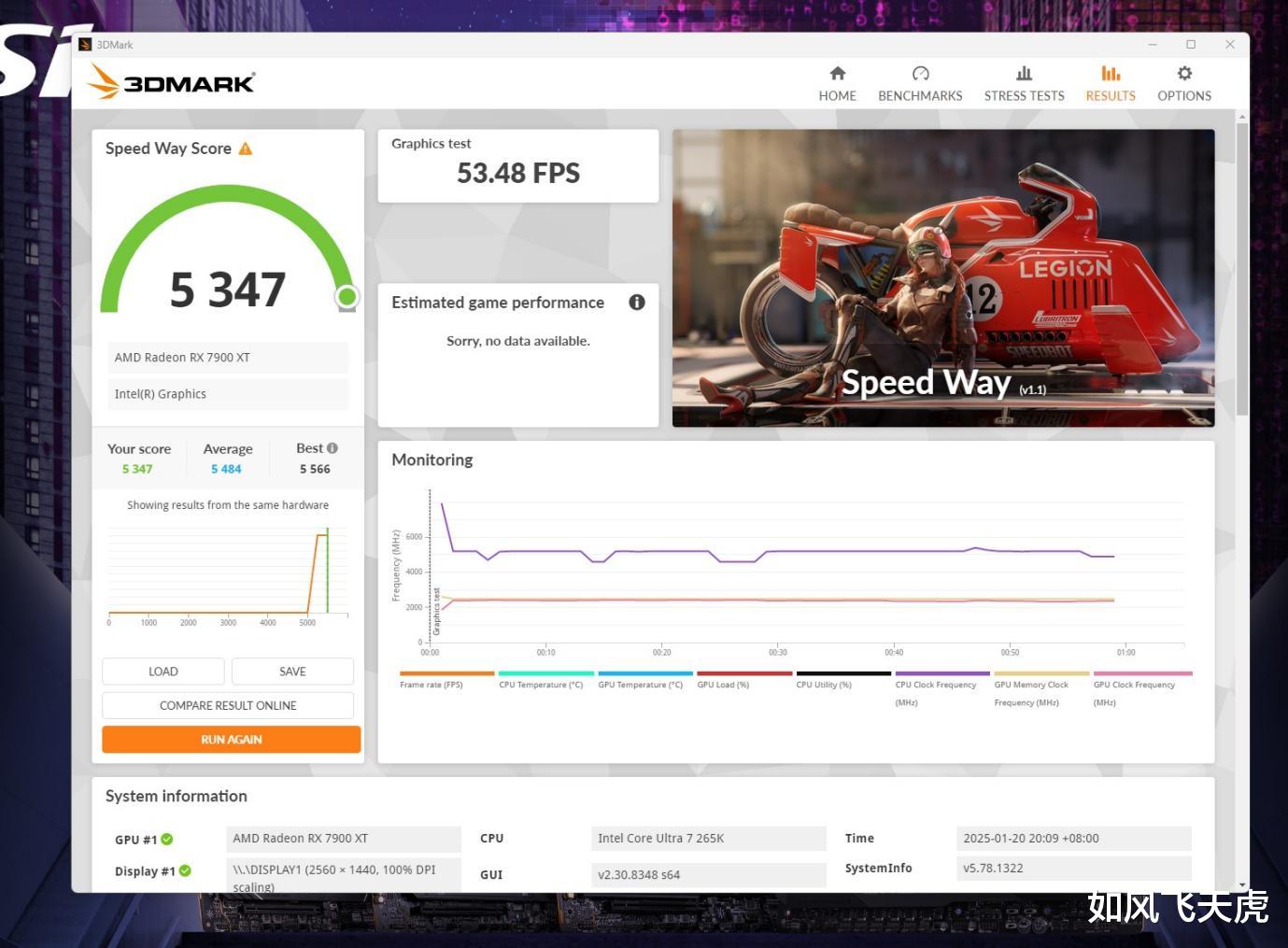Click the Intel Core Ultra 7 265K CPU value

709,839
